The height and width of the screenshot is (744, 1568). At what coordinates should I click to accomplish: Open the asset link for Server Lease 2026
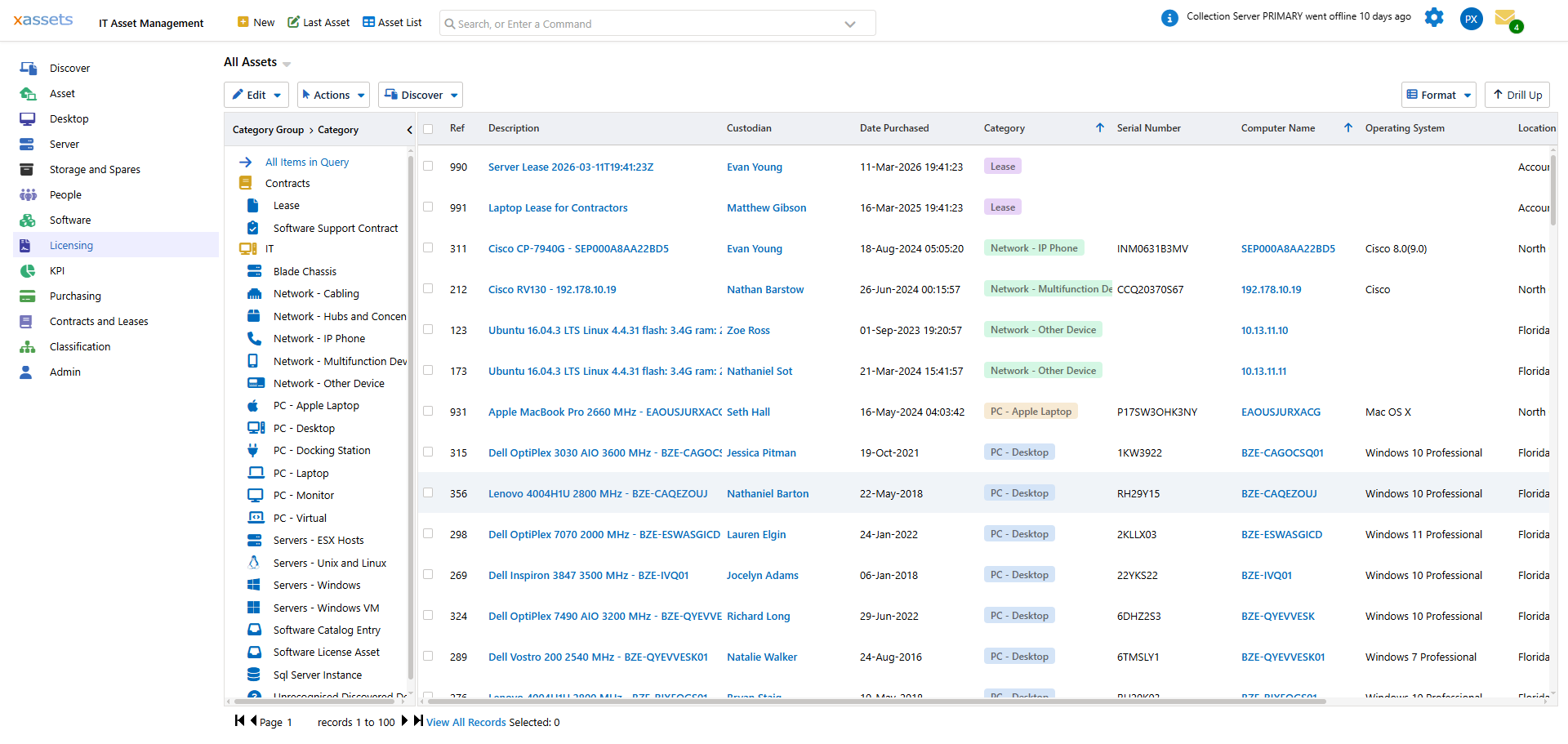pos(570,167)
